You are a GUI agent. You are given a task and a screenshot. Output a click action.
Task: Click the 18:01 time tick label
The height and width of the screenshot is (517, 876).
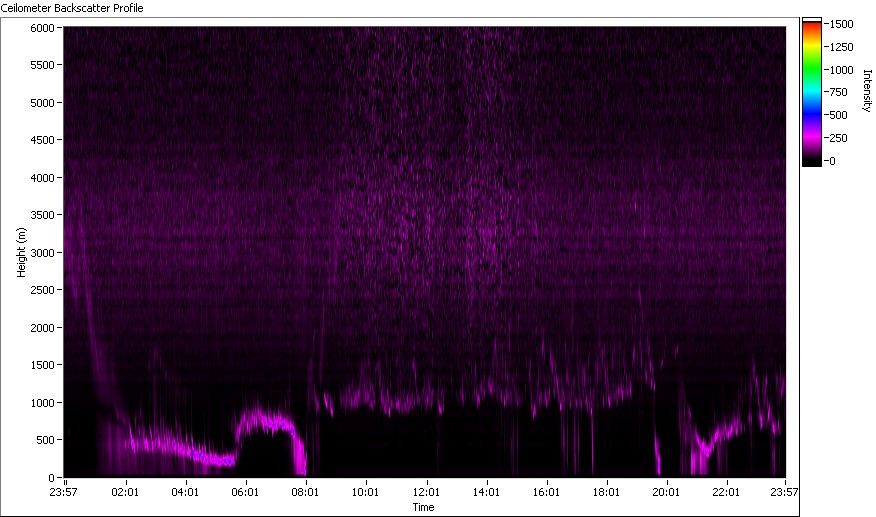(606, 492)
